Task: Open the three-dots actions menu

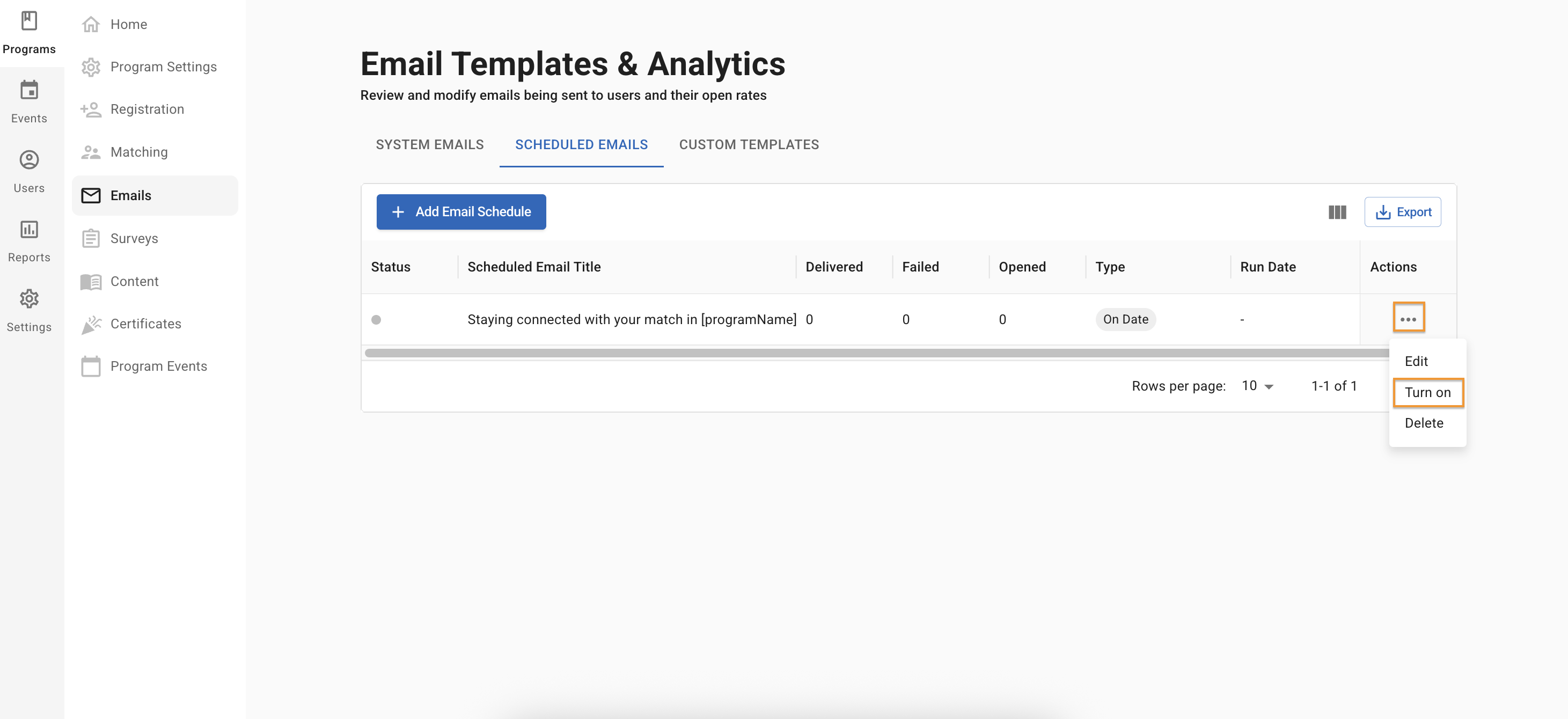Action: [1408, 319]
